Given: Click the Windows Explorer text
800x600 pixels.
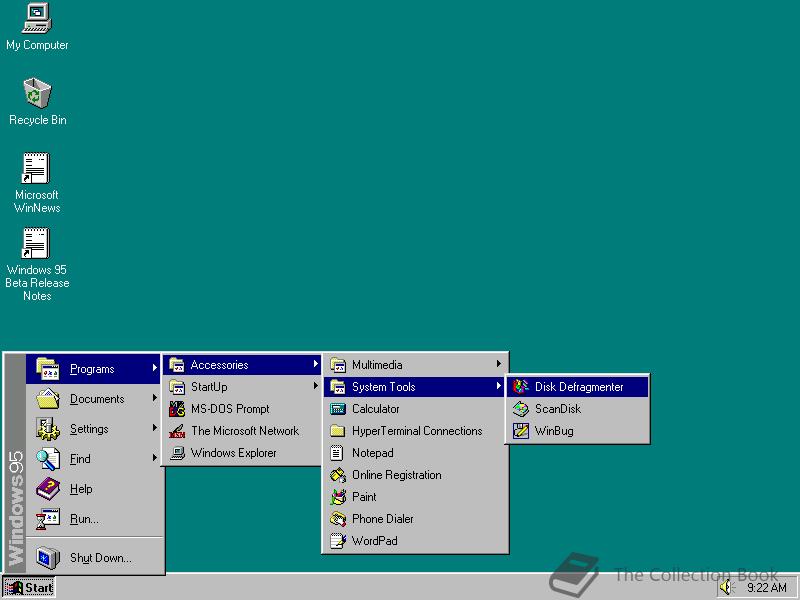Looking at the screenshot, I should 234,453.
